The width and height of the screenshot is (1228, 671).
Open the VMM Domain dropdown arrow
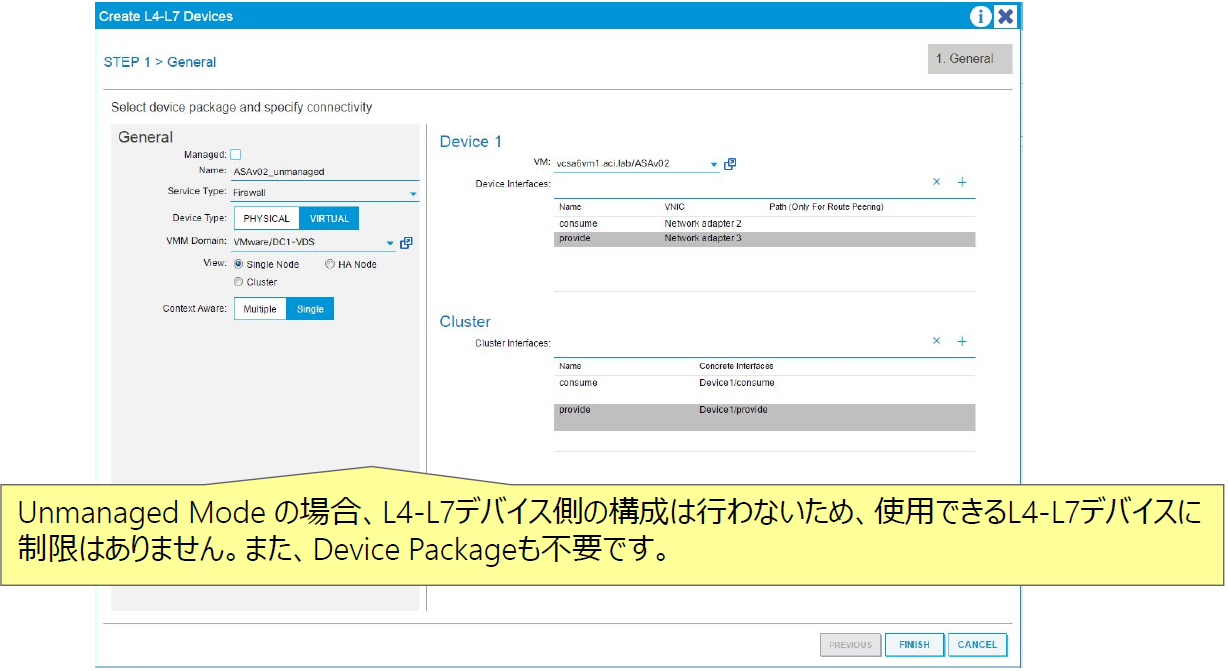(390, 243)
